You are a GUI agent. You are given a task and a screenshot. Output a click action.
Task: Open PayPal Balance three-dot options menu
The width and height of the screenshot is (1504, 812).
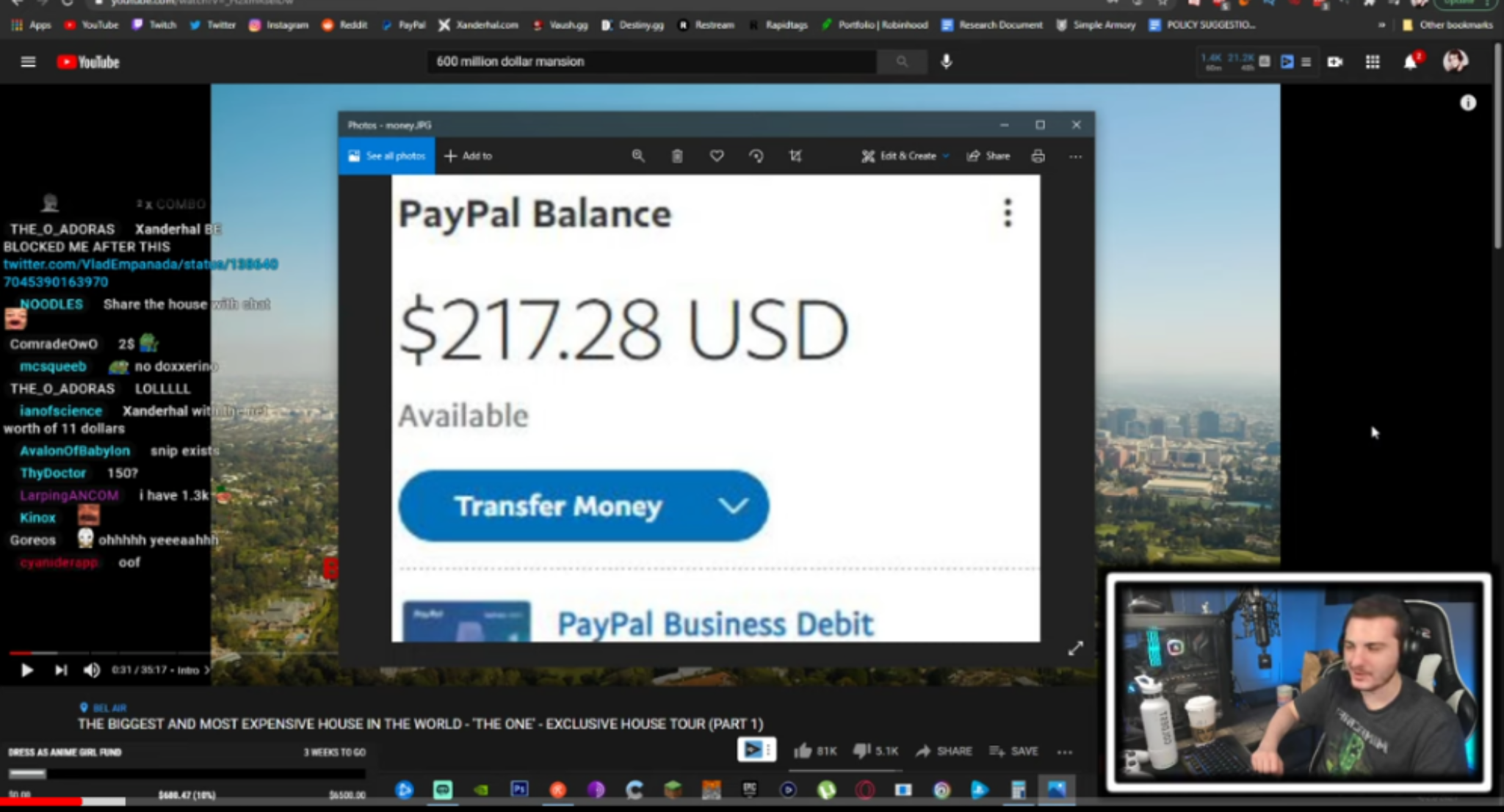point(1008,213)
